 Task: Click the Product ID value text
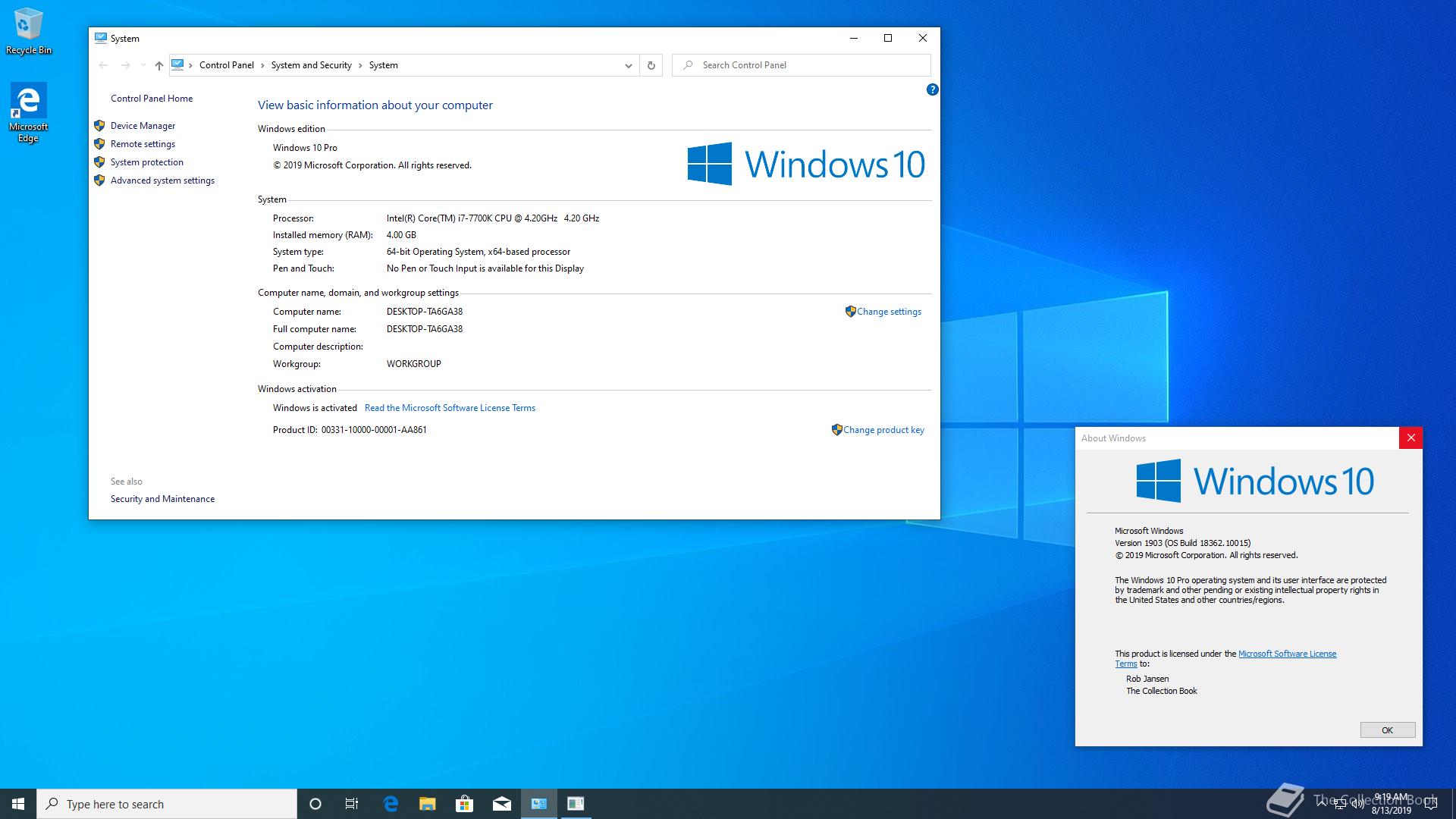coord(374,430)
